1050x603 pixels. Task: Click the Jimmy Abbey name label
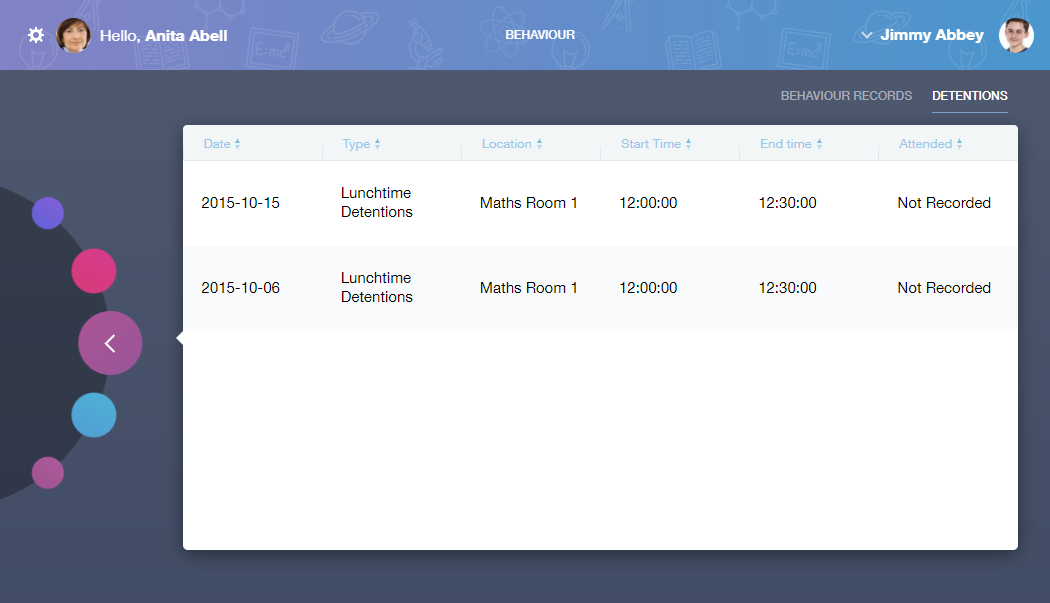coord(931,35)
